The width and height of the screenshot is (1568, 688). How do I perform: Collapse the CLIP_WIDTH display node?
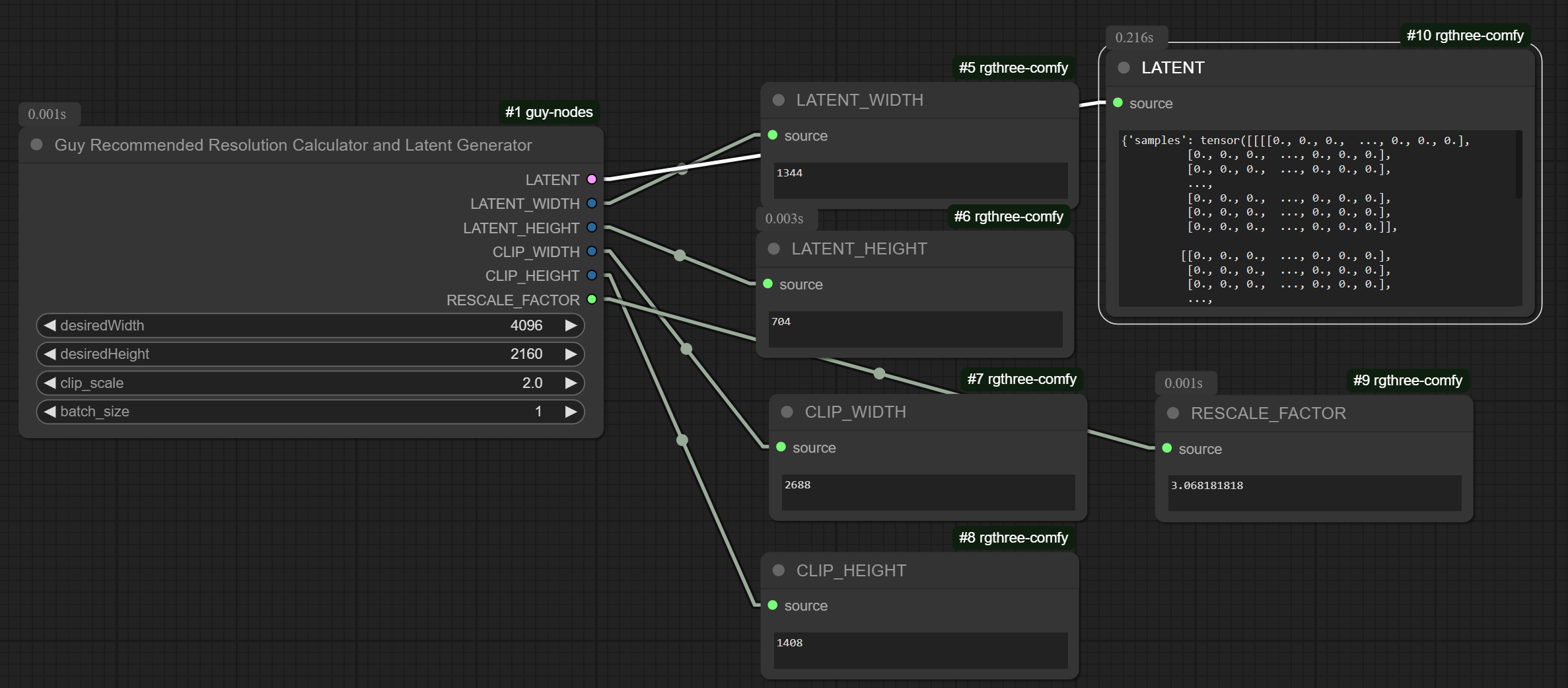pos(787,412)
